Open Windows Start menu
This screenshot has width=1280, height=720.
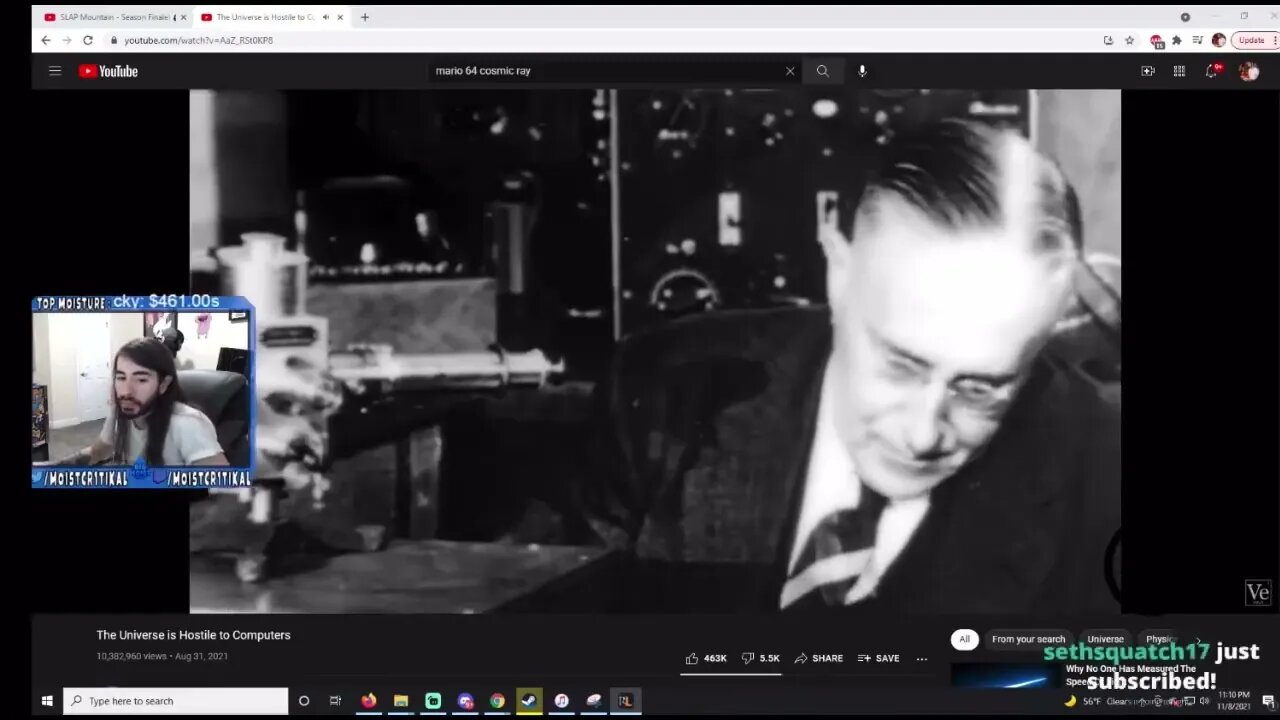click(46, 701)
